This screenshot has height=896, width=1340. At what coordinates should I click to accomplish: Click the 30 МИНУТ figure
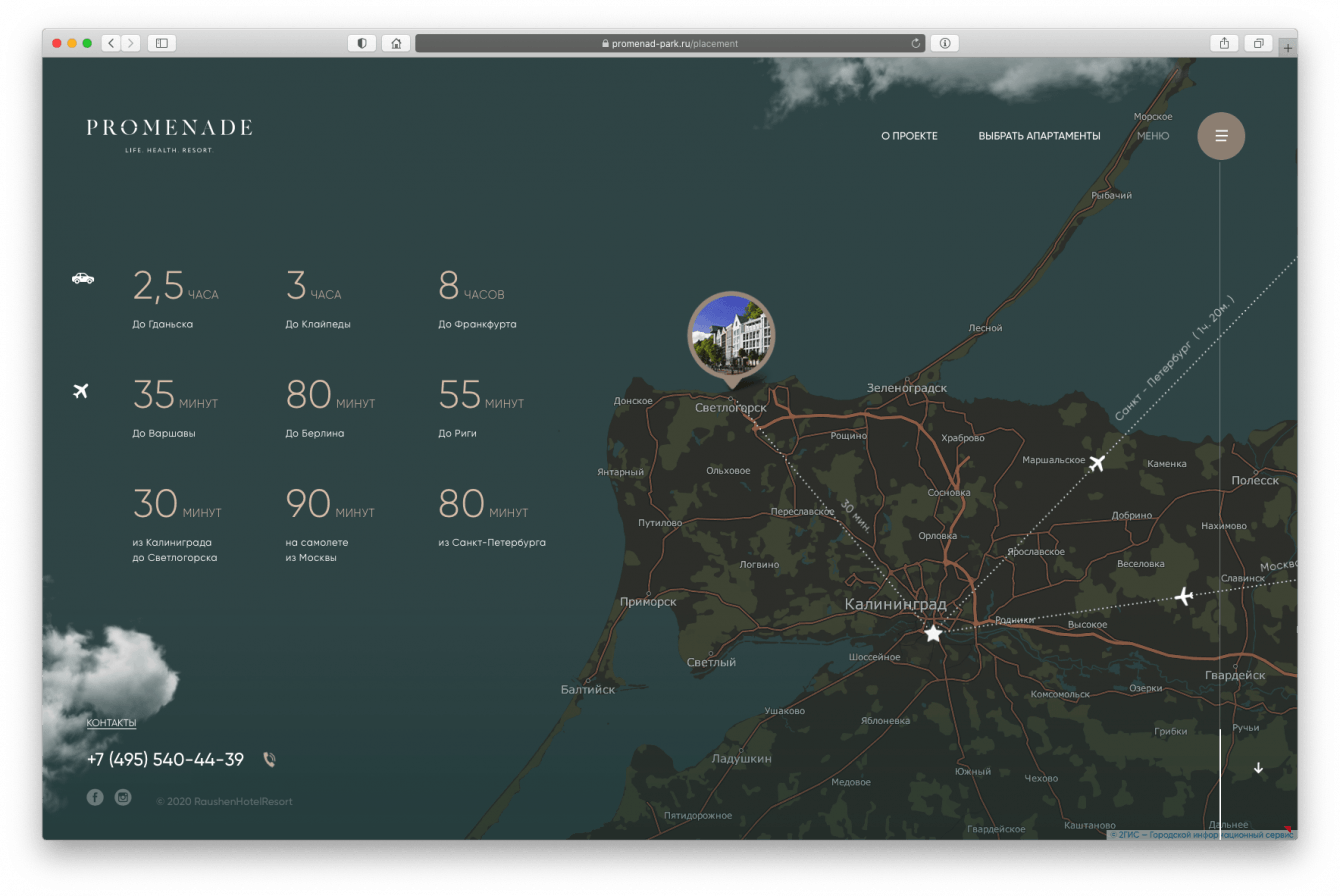pyautogui.click(x=177, y=504)
